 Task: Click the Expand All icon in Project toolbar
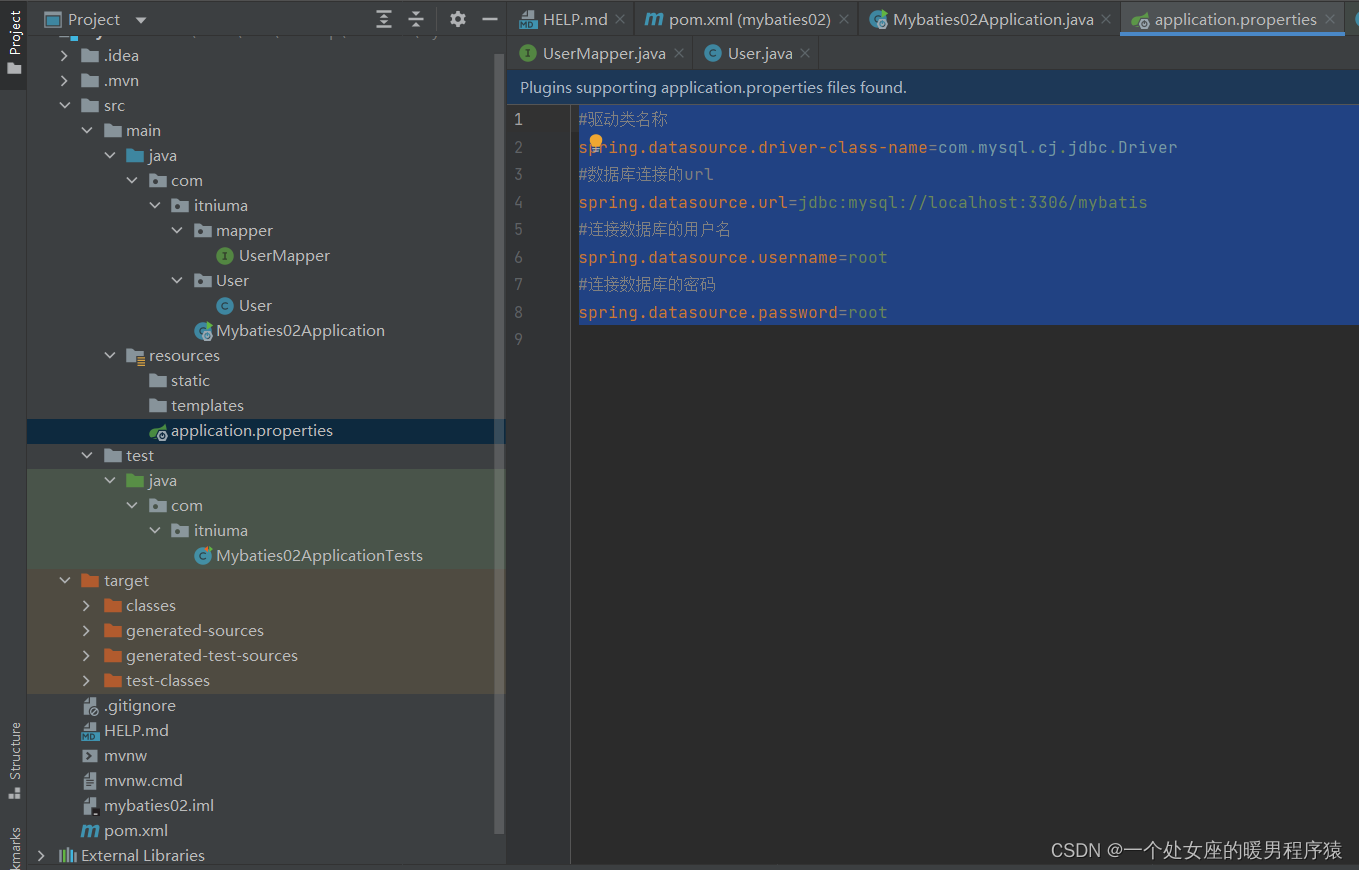click(x=384, y=19)
